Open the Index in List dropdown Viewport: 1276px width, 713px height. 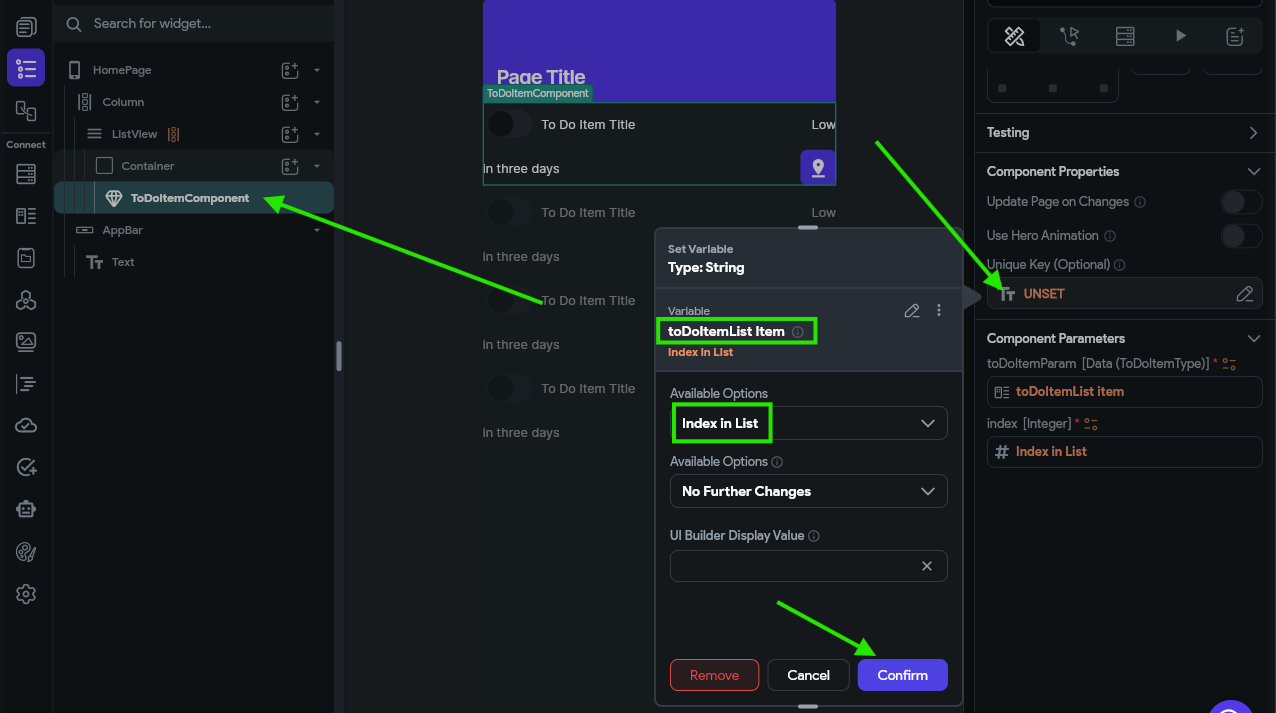[808, 423]
